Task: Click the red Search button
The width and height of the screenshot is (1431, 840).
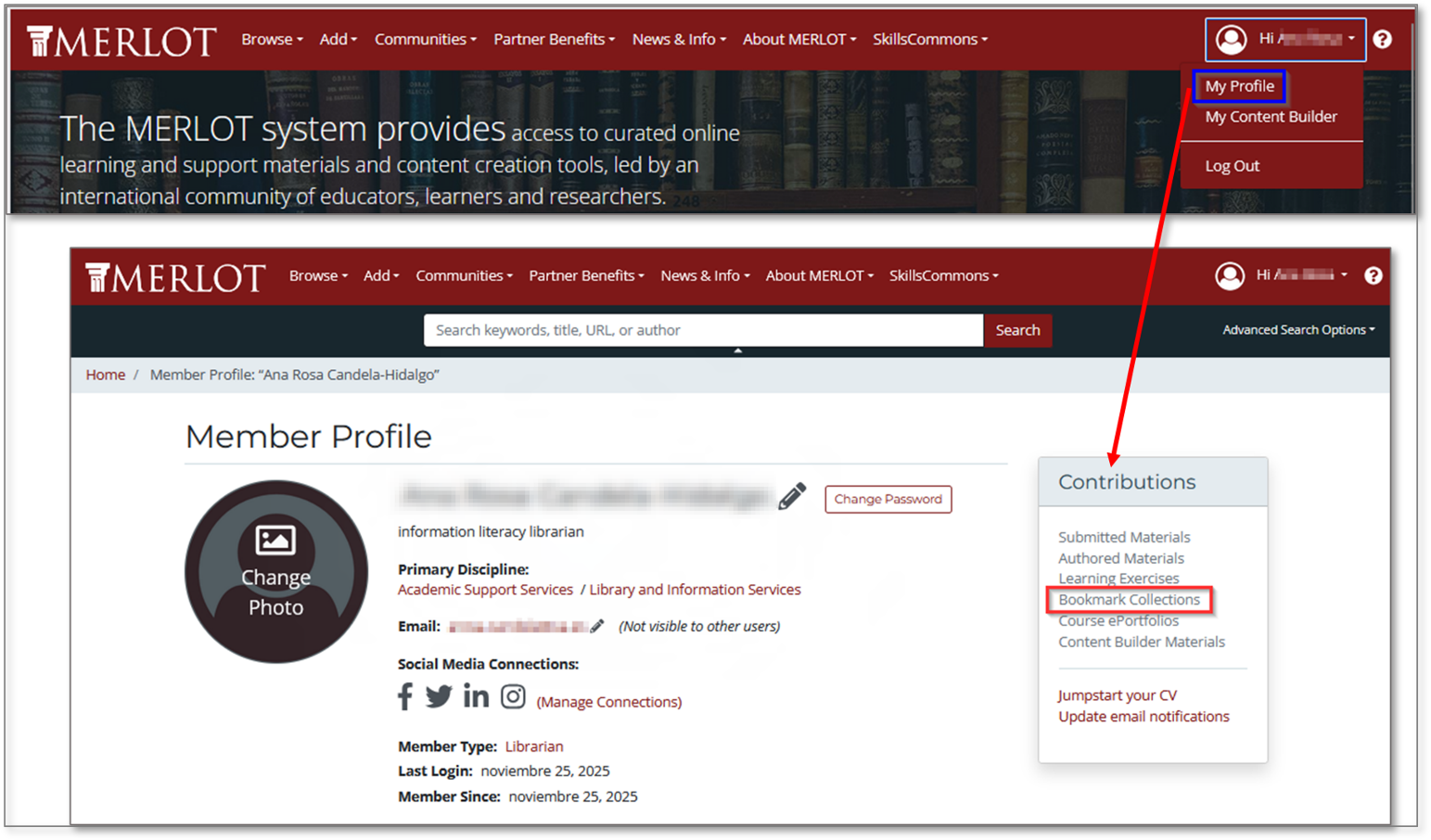Action: 1017,330
